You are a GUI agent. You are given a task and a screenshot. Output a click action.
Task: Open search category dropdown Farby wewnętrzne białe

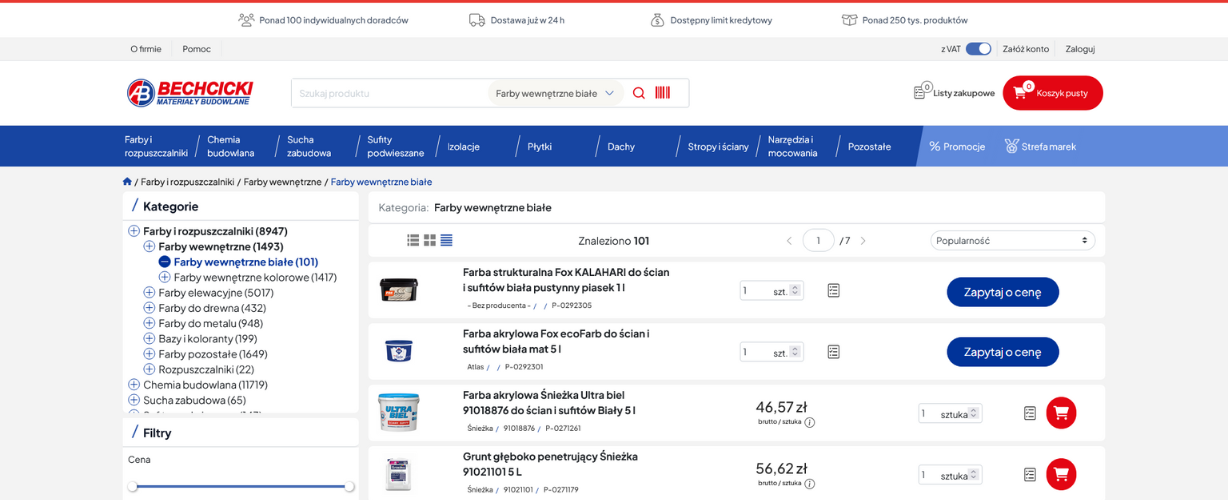point(555,93)
